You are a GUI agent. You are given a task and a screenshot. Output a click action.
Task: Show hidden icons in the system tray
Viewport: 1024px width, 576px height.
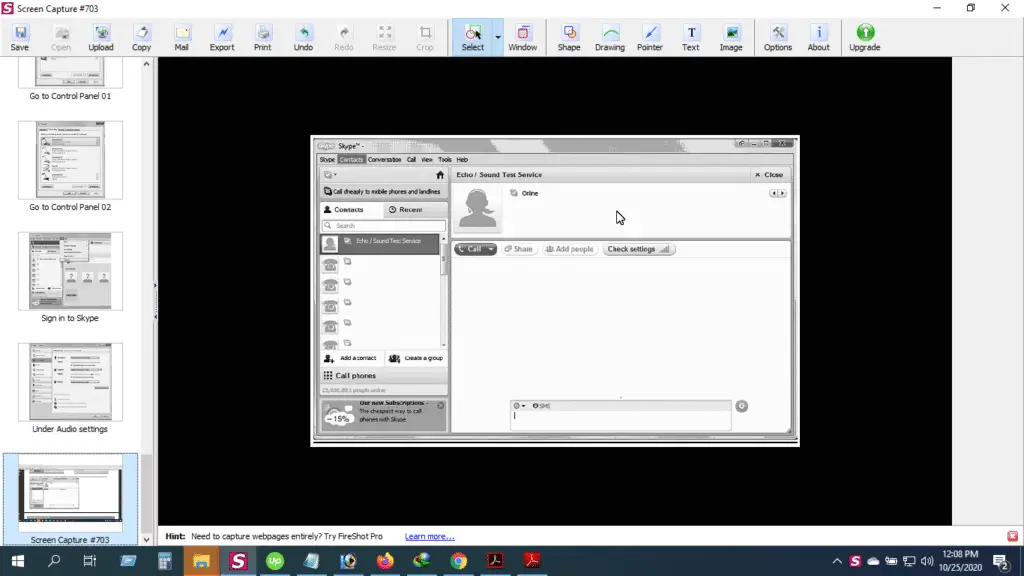[x=837, y=560]
